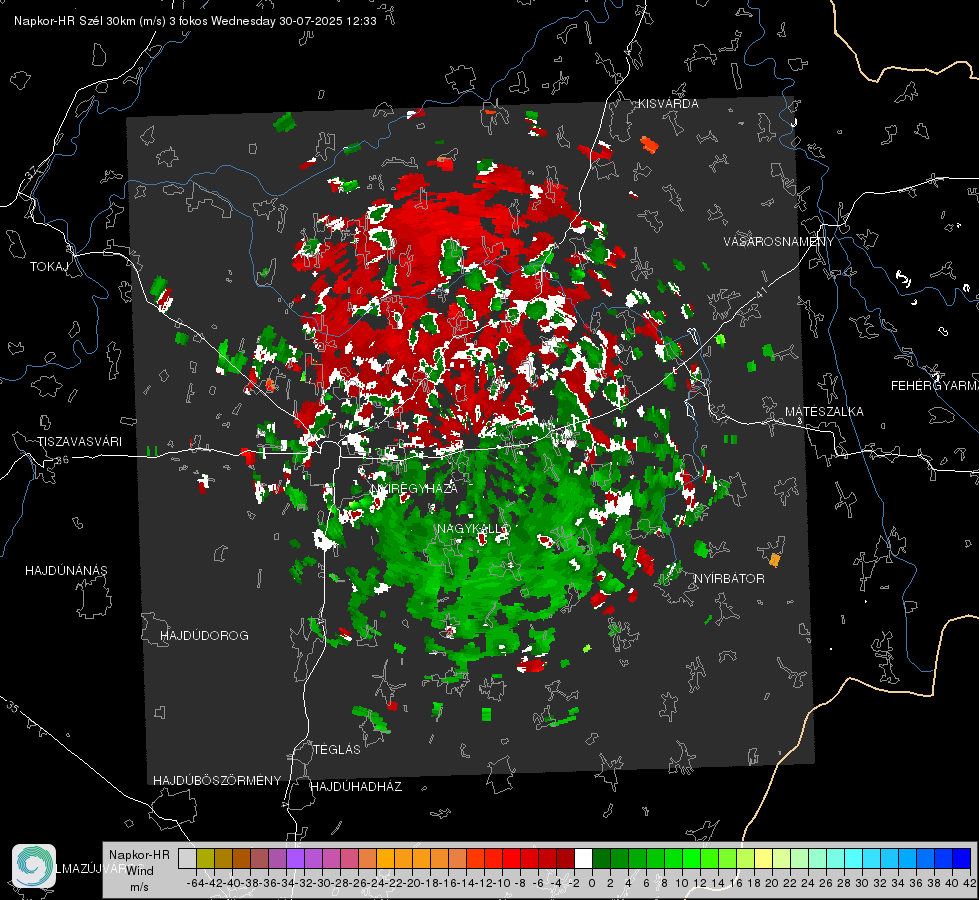Click the road number 41 near Vásárosnamény
This screenshot has width=979, height=900.
[760, 294]
